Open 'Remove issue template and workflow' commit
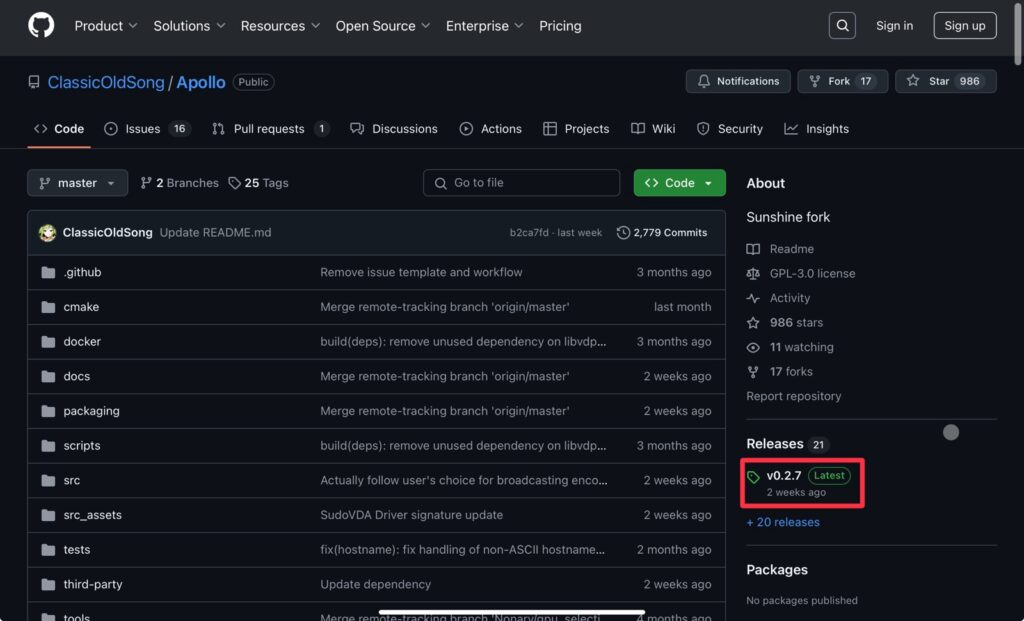This screenshot has width=1024, height=621. pyautogui.click(x=421, y=272)
